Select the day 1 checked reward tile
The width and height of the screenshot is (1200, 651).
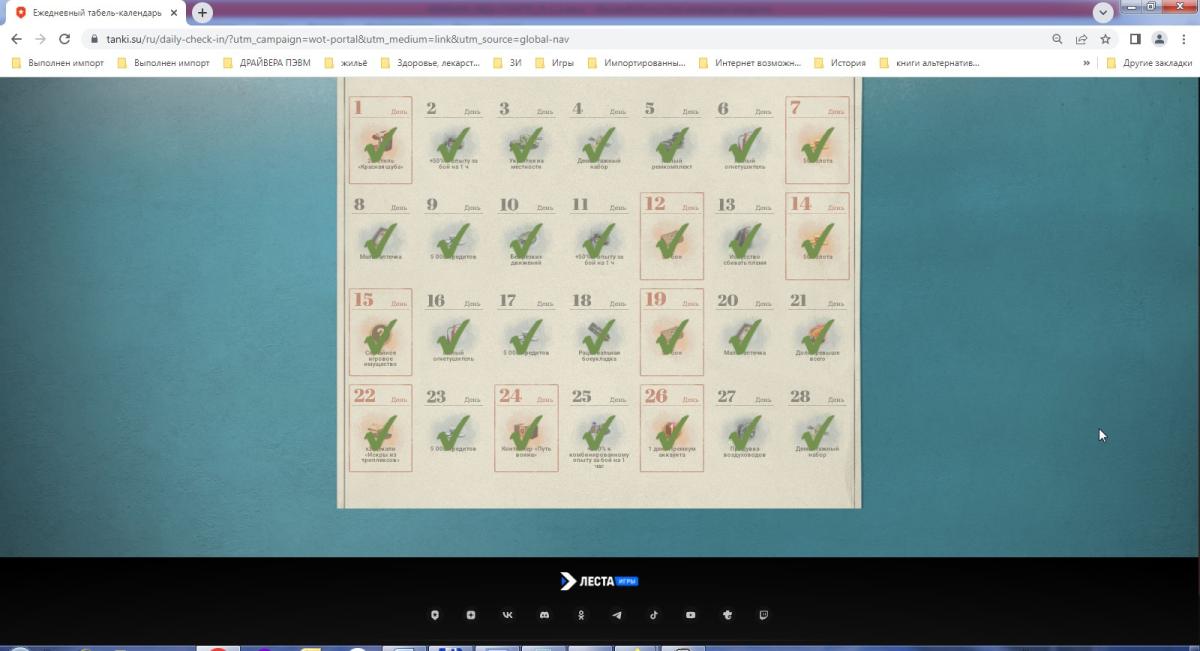coord(380,140)
